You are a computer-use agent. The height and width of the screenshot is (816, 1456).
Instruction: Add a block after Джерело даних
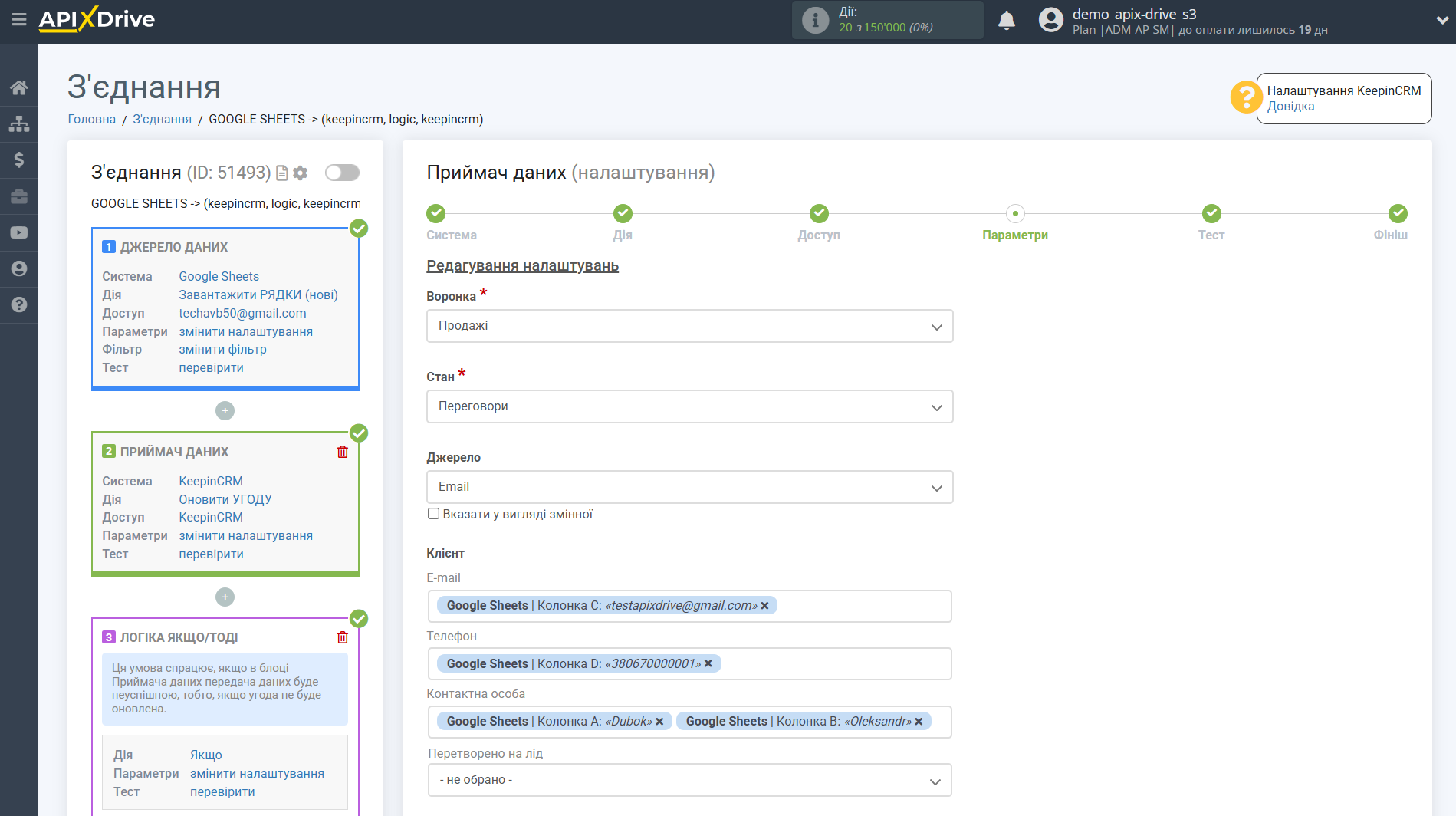tap(225, 411)
